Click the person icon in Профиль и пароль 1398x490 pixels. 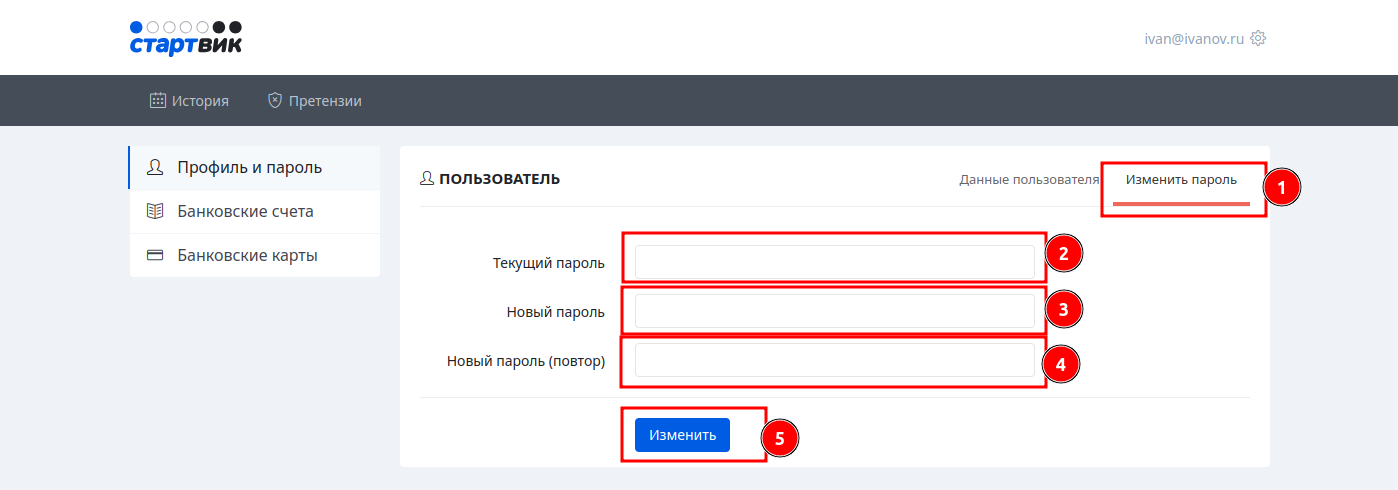(155, 167)
